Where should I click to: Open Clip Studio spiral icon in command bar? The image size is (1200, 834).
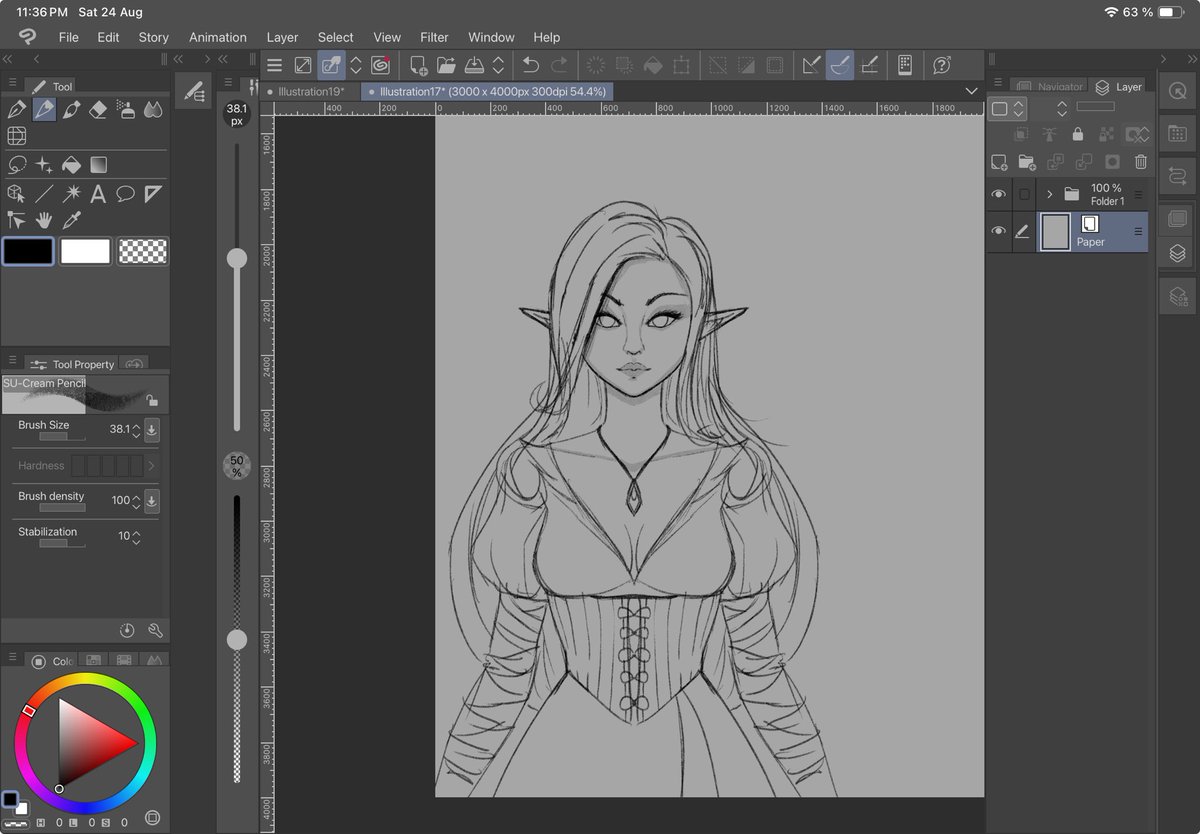coord(380,65)
